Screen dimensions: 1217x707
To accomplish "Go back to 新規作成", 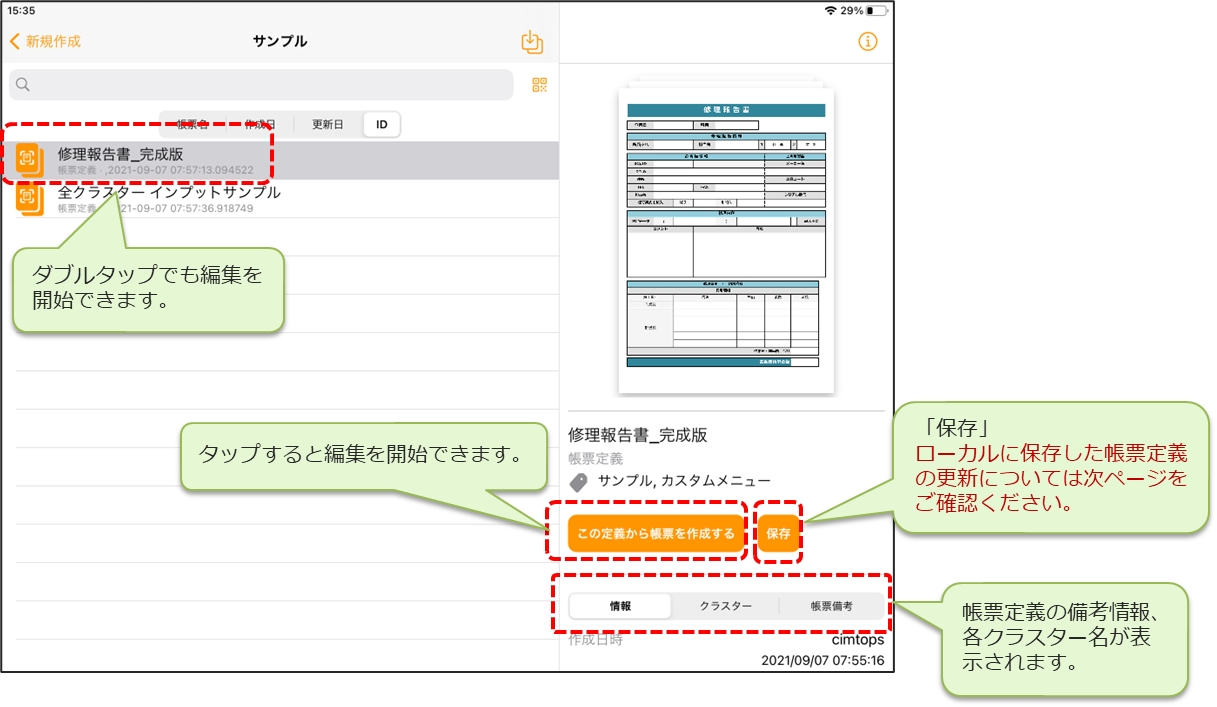I will click(x=45, y=41).
